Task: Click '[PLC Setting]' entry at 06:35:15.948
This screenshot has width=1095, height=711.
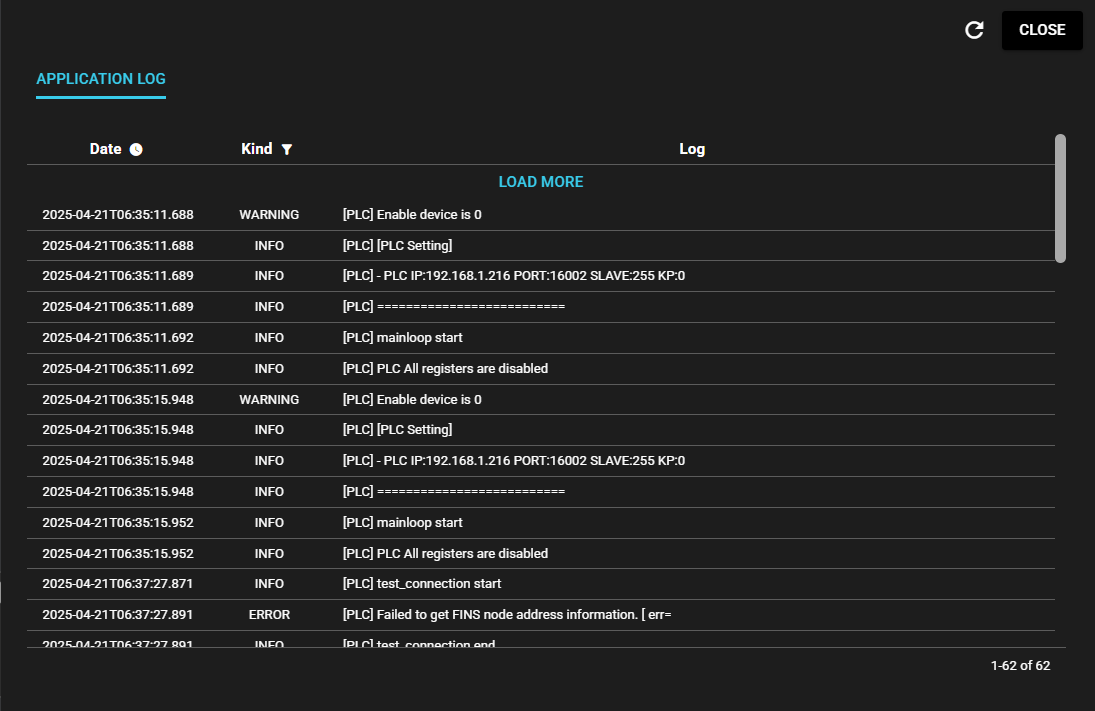Action: [397, 430]
